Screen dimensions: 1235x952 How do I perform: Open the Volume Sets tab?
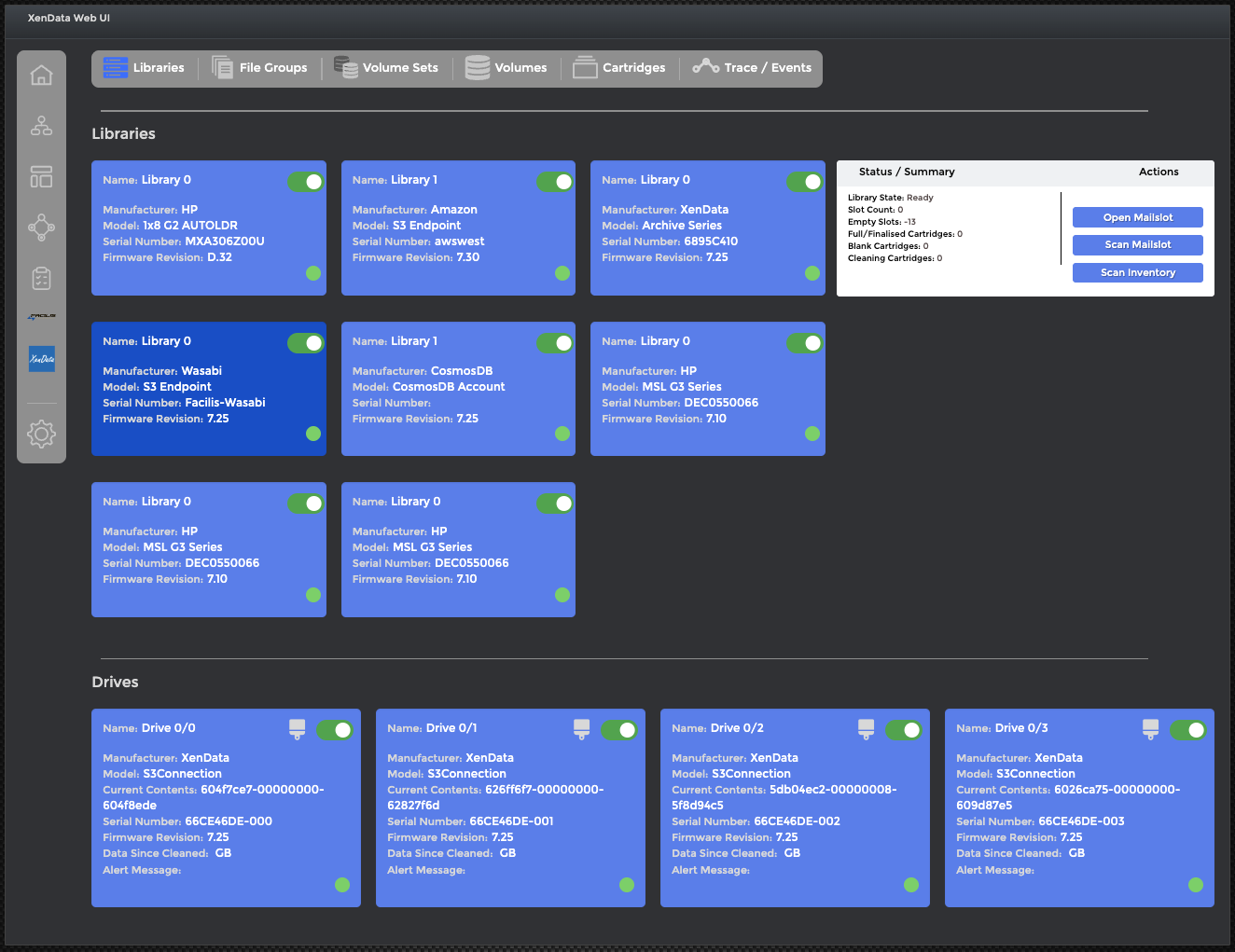[386, 68]
